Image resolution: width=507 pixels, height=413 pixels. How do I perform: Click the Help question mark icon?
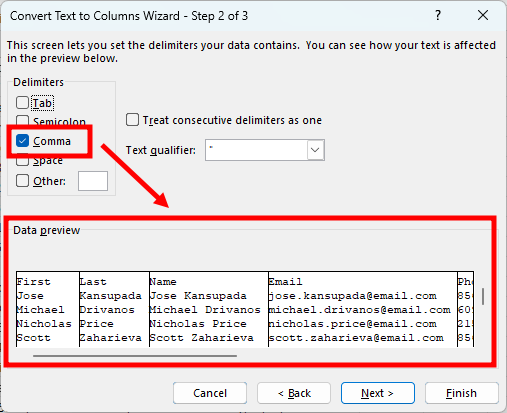[438, 15]
